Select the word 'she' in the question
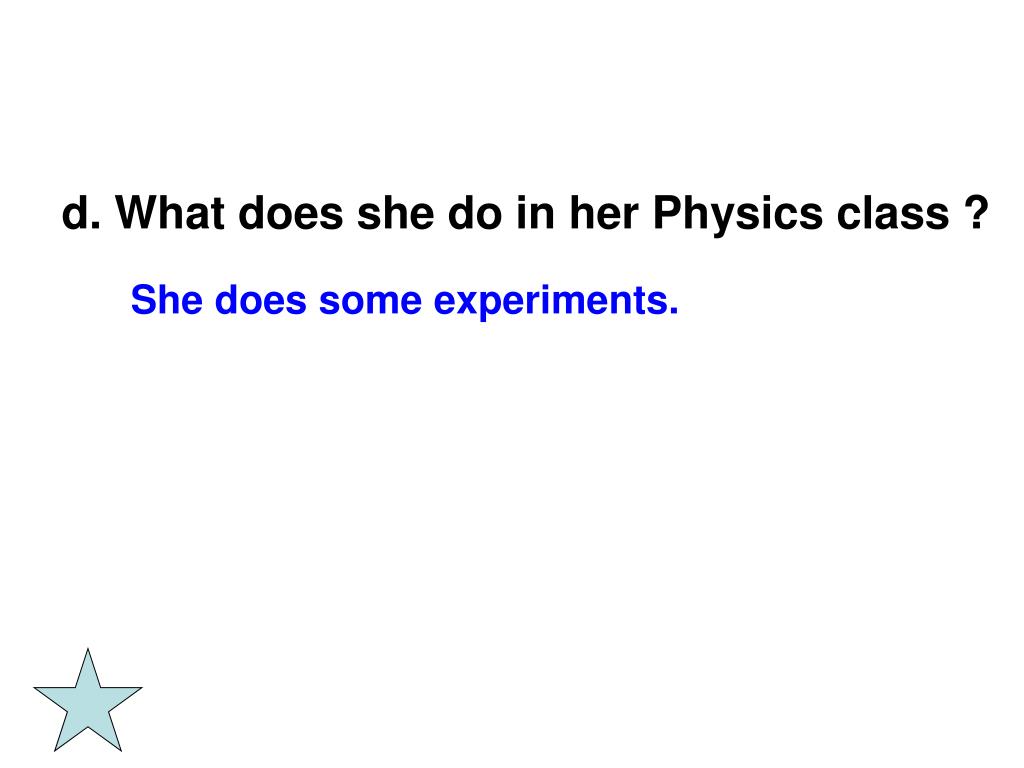Screen dimensions: 1024x768 pos(396,213)
